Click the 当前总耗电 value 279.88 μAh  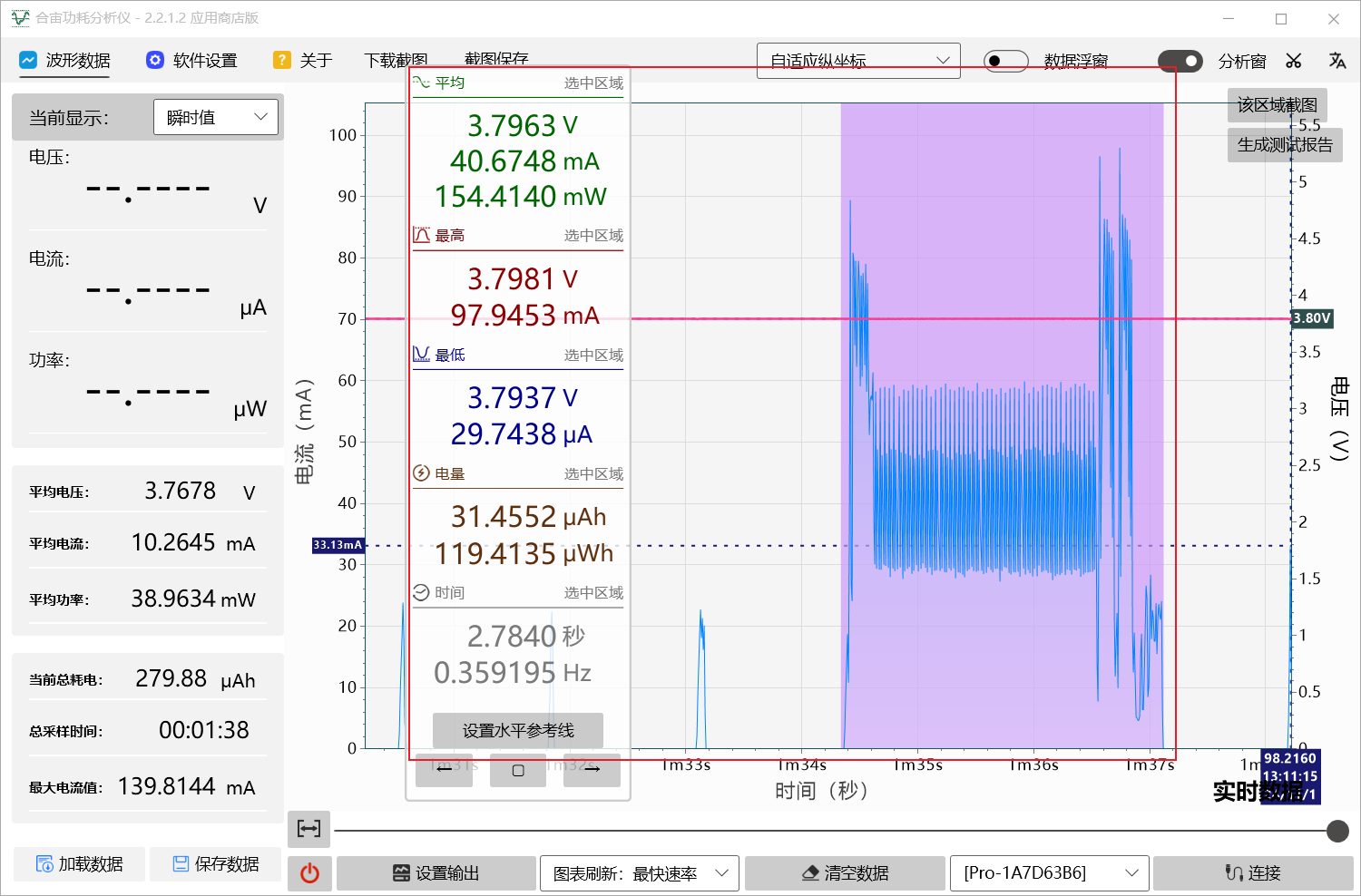tap(195, 679)
